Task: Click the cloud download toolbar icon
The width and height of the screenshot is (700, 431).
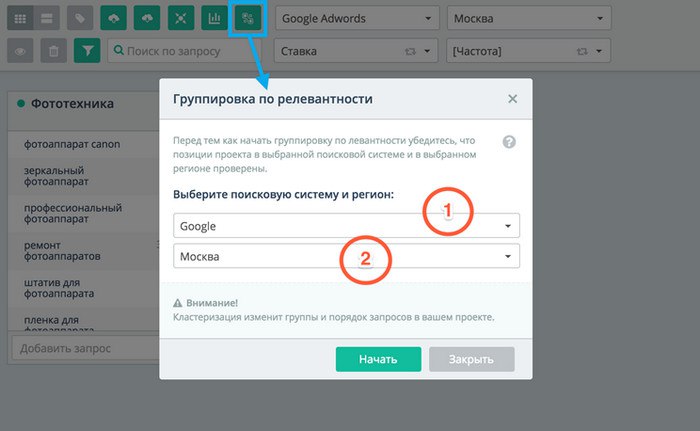Action: (147, 18)
